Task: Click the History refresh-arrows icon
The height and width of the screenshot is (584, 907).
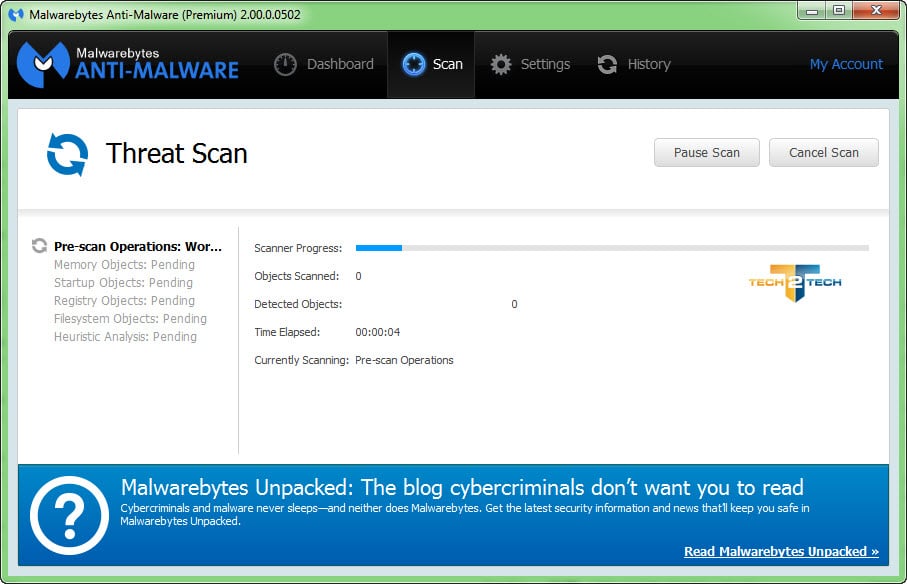Action: pyautogui.click(x=607, y=64)
